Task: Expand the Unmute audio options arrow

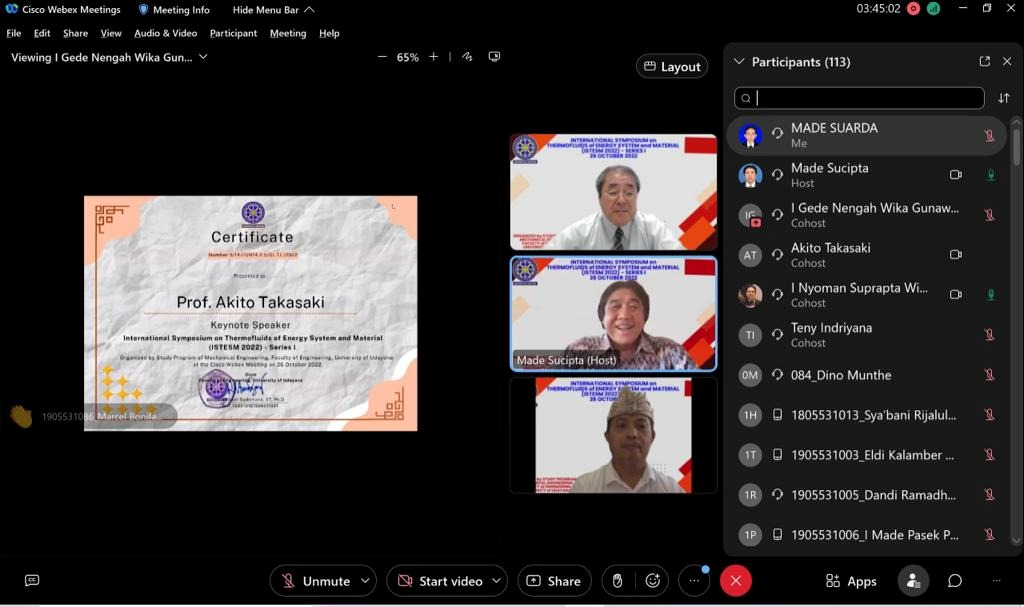Action: click(365, 581)
